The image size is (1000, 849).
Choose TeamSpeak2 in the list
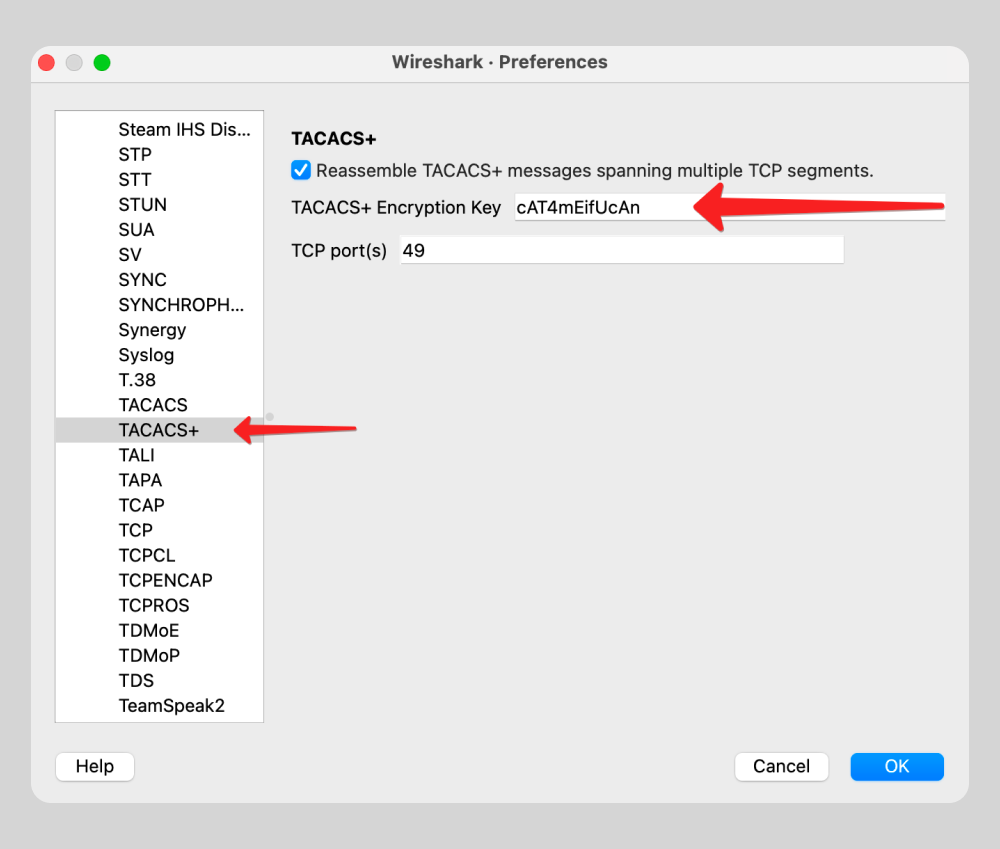coord(172,705)
